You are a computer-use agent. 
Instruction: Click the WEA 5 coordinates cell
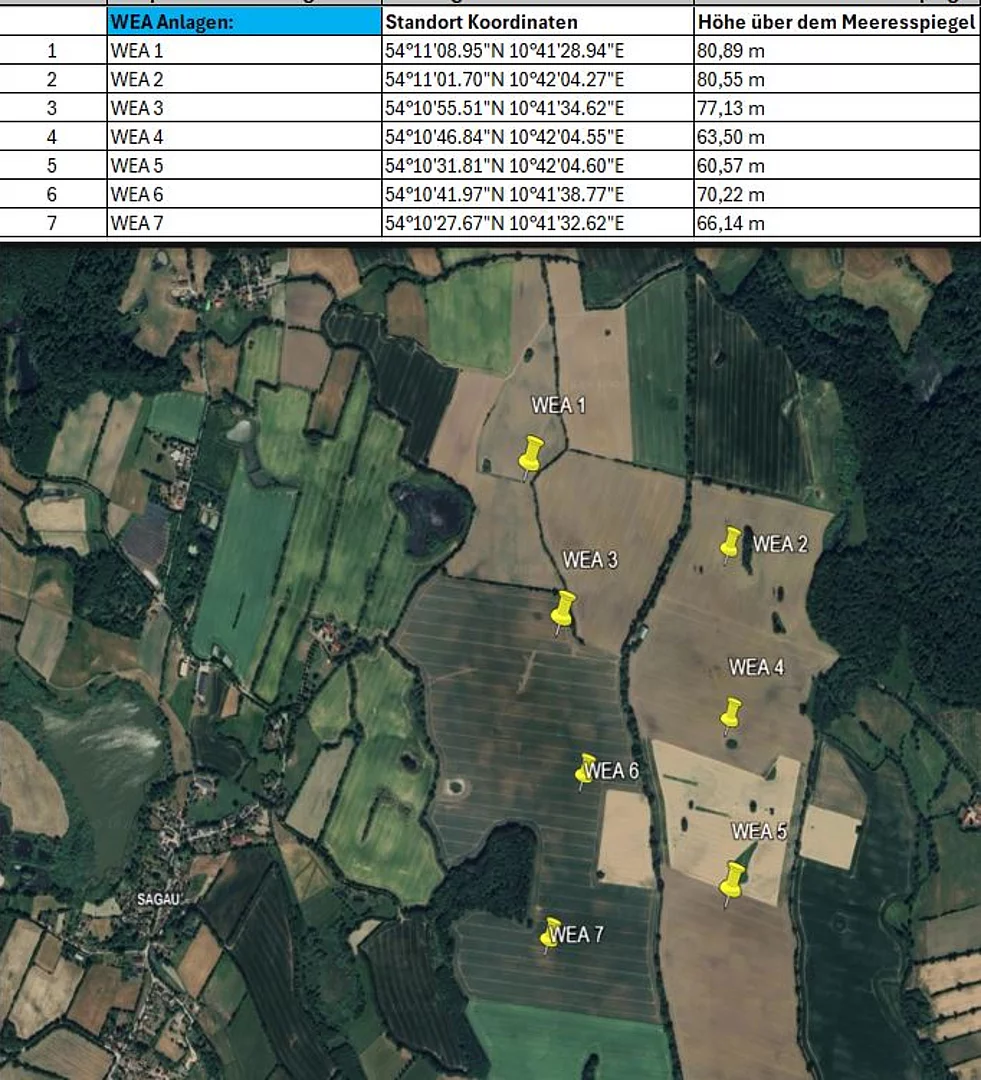[537, 166]
